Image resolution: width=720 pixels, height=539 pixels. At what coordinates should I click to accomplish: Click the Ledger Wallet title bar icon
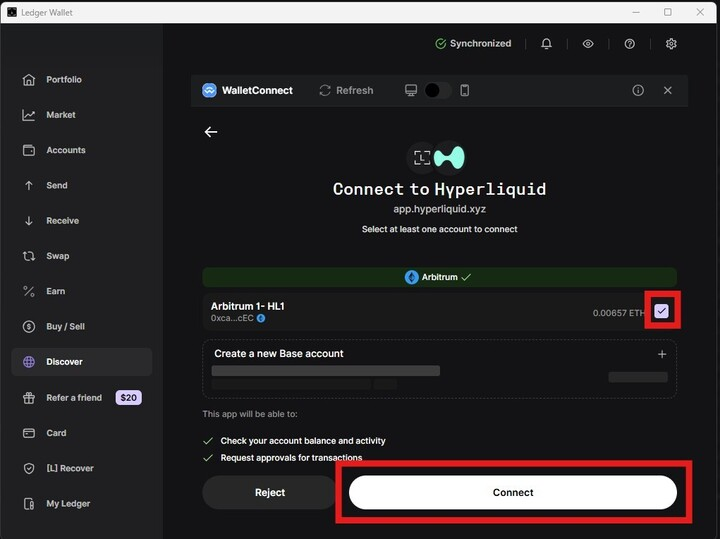12,12
